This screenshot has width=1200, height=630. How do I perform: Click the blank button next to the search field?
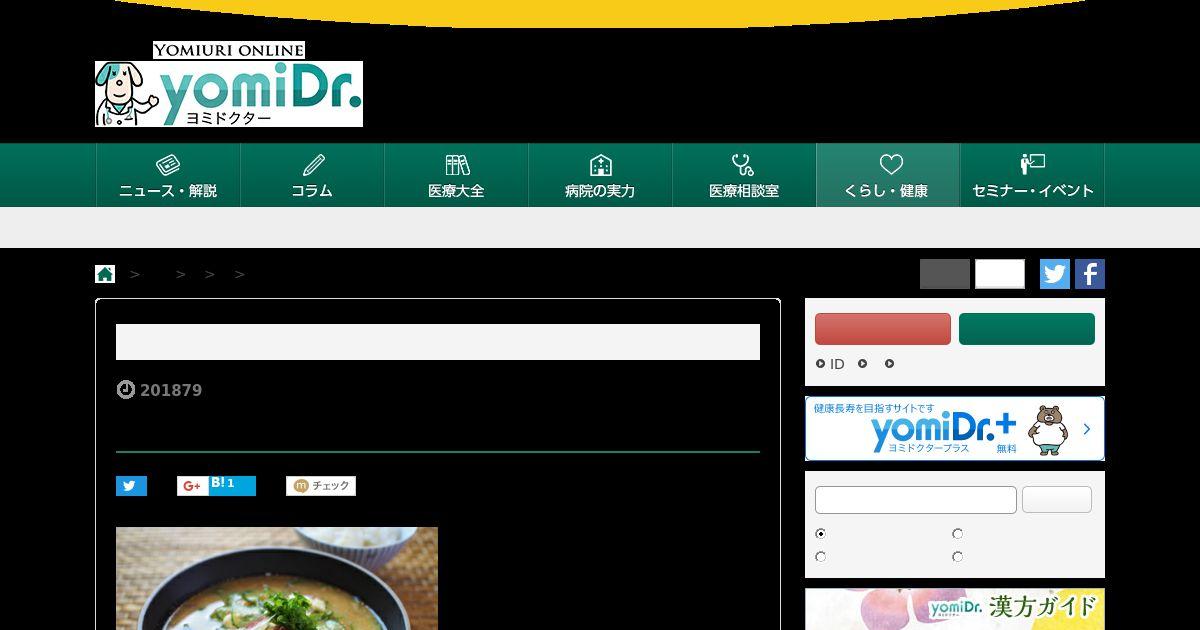coord(1057,500)
